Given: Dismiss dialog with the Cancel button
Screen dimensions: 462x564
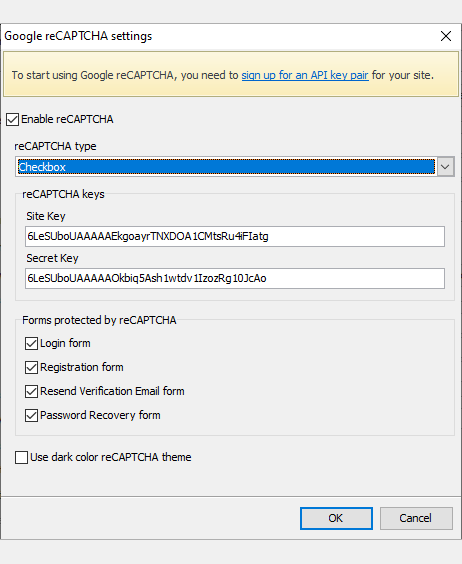Looking at the screenshot, I should [x=416, y=518].
